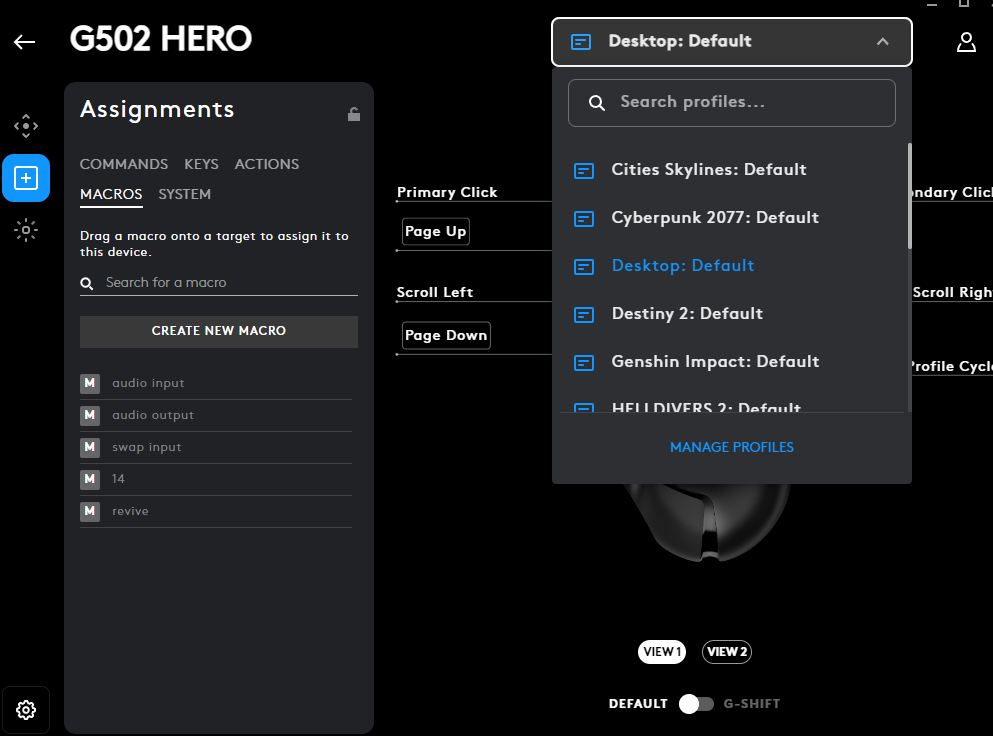Choose Desktop: Default profile in list
This screenshot has width=993, height=736.
[731, 266]
